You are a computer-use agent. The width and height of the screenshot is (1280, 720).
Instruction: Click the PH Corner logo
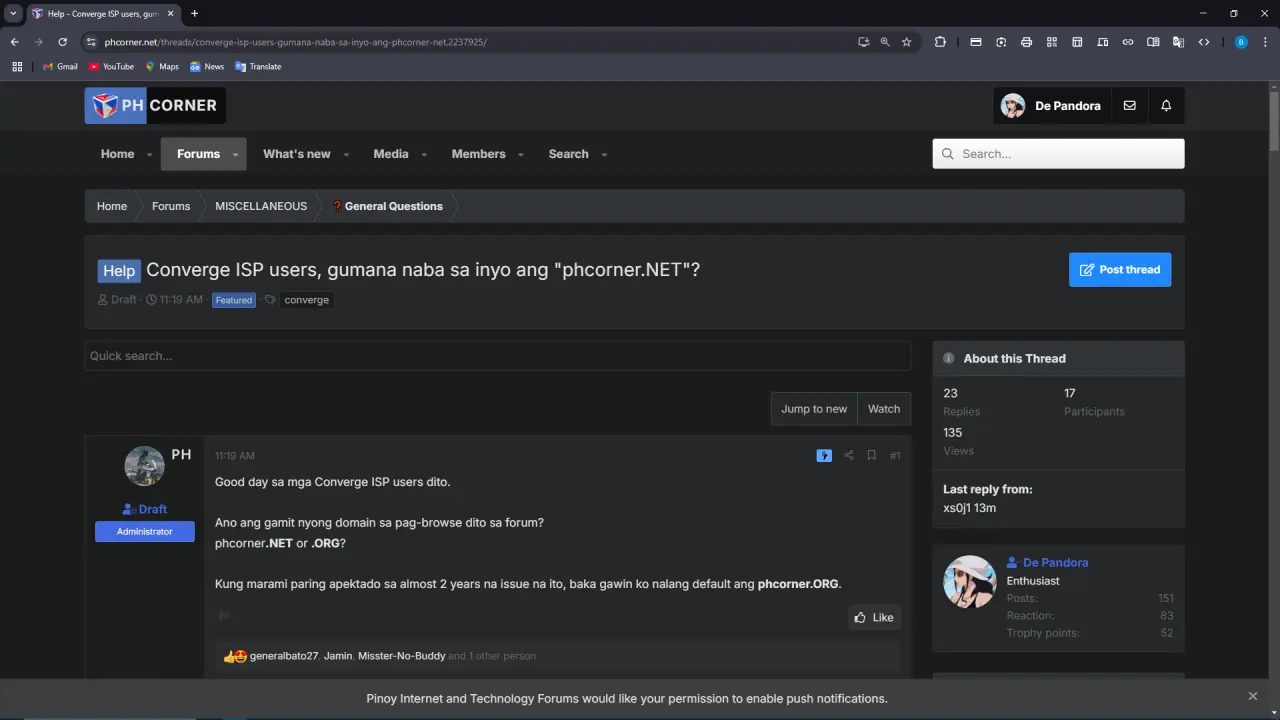click(x=155, y=105)
